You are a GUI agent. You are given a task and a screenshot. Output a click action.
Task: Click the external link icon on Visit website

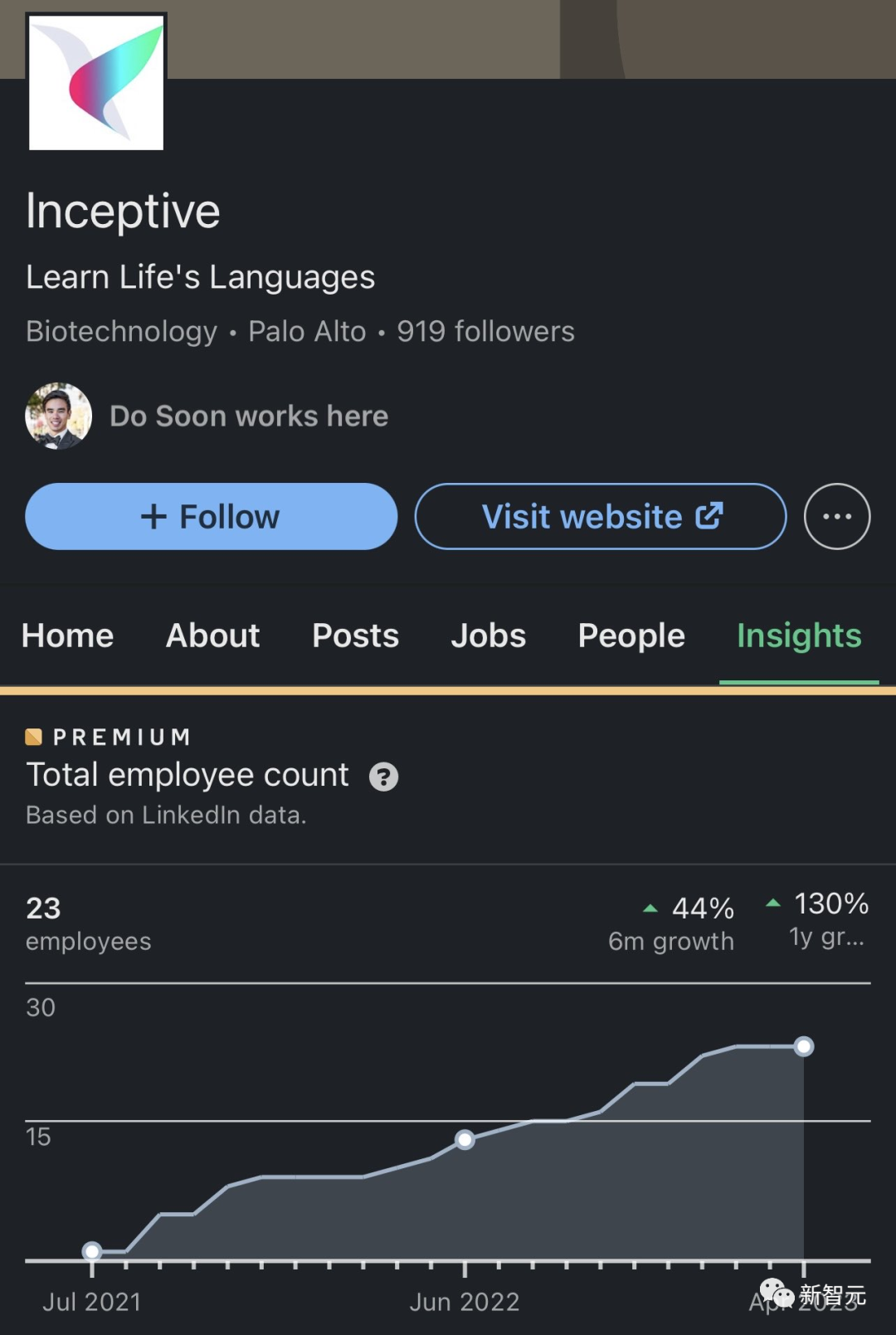point(709,515)
